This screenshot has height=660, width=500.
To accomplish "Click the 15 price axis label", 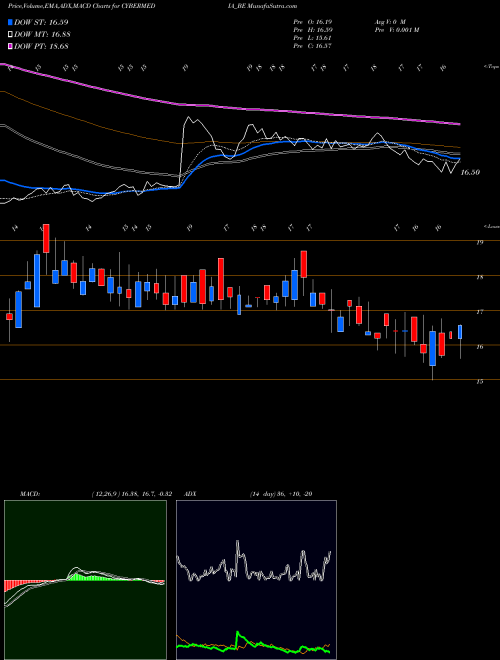I will pyautogui.click(x=480, y=381).
